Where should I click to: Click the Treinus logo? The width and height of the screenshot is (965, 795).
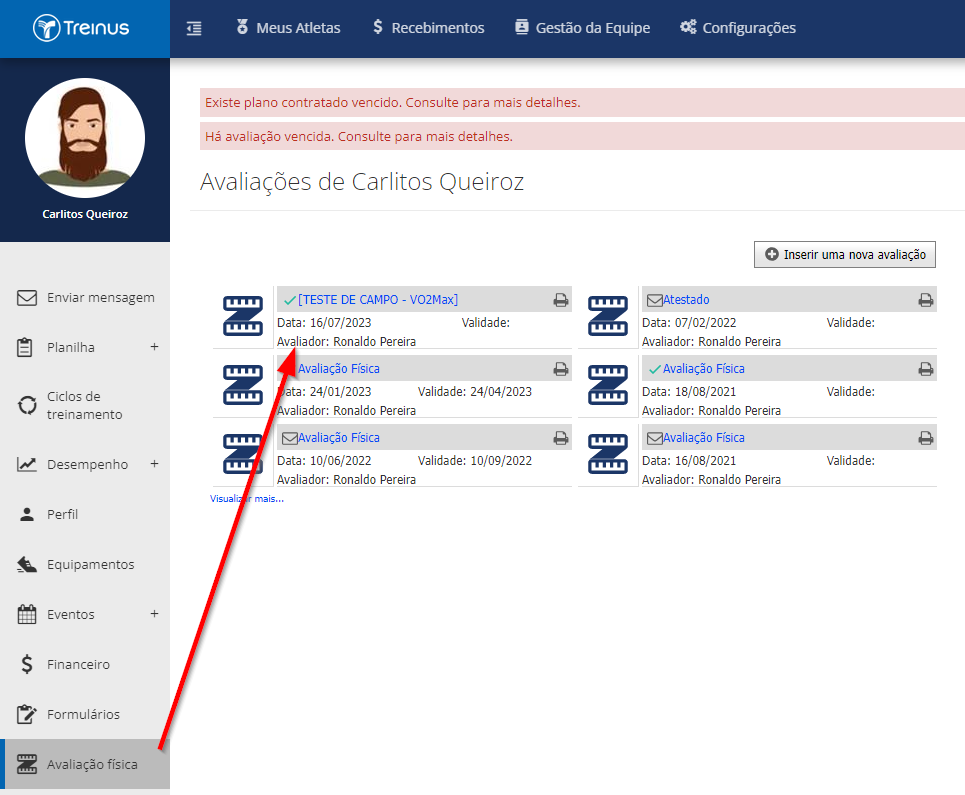click(81, 28)
